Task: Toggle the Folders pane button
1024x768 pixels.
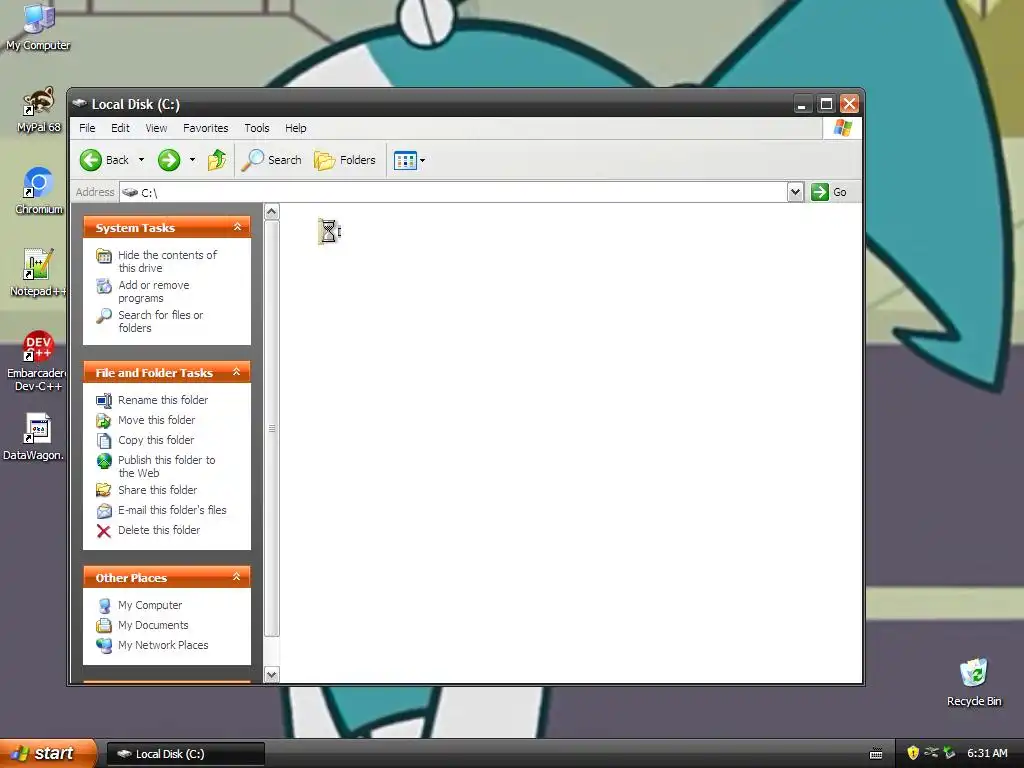Action: pos(345,160)
